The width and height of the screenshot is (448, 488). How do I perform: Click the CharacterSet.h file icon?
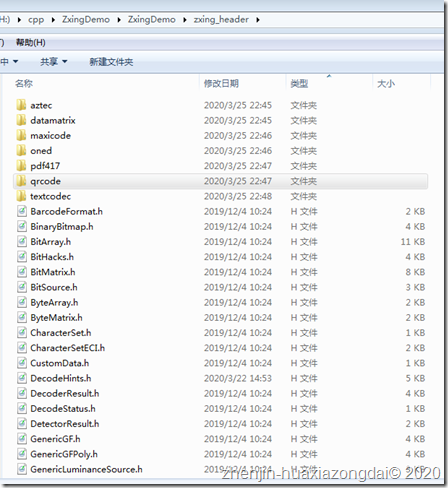(x=22, y=333)
